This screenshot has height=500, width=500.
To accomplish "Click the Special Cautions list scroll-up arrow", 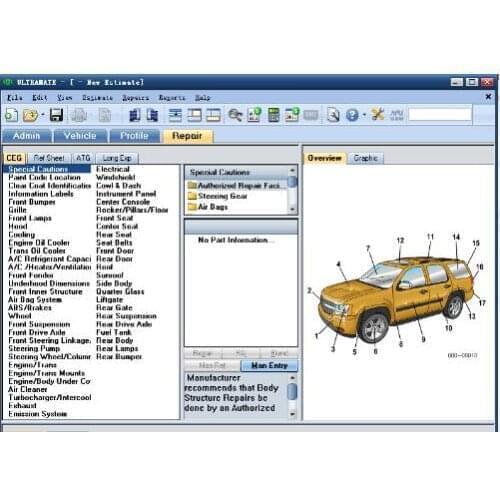I will (292, 170).
